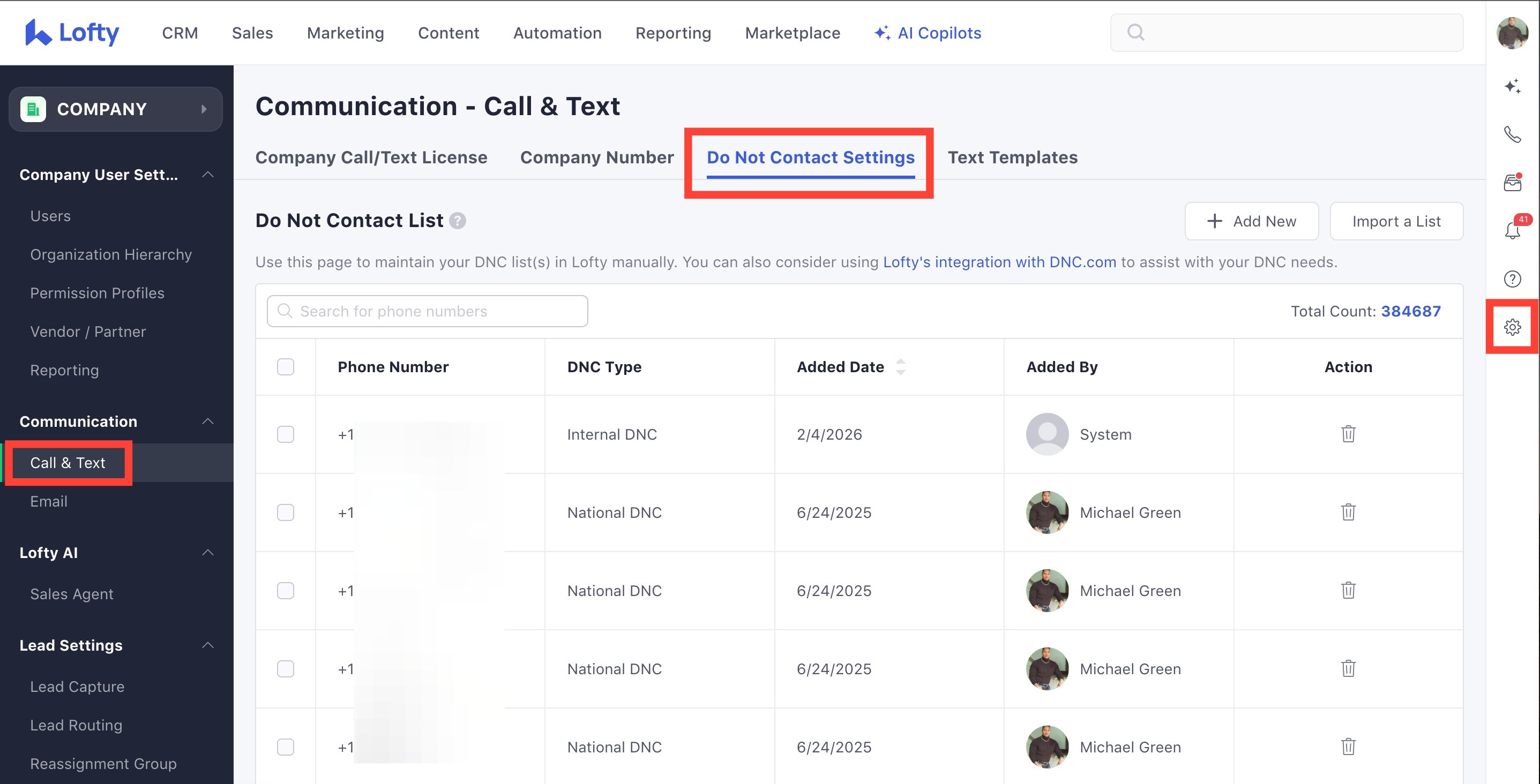Open the Reporting top menu

pos(673,33)
